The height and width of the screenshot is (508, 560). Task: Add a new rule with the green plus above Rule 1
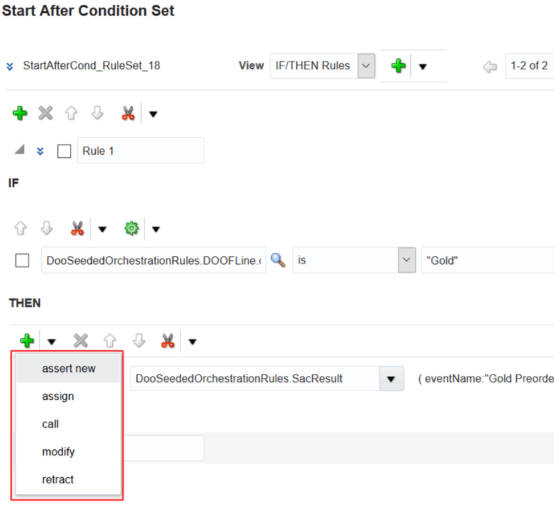20,113
